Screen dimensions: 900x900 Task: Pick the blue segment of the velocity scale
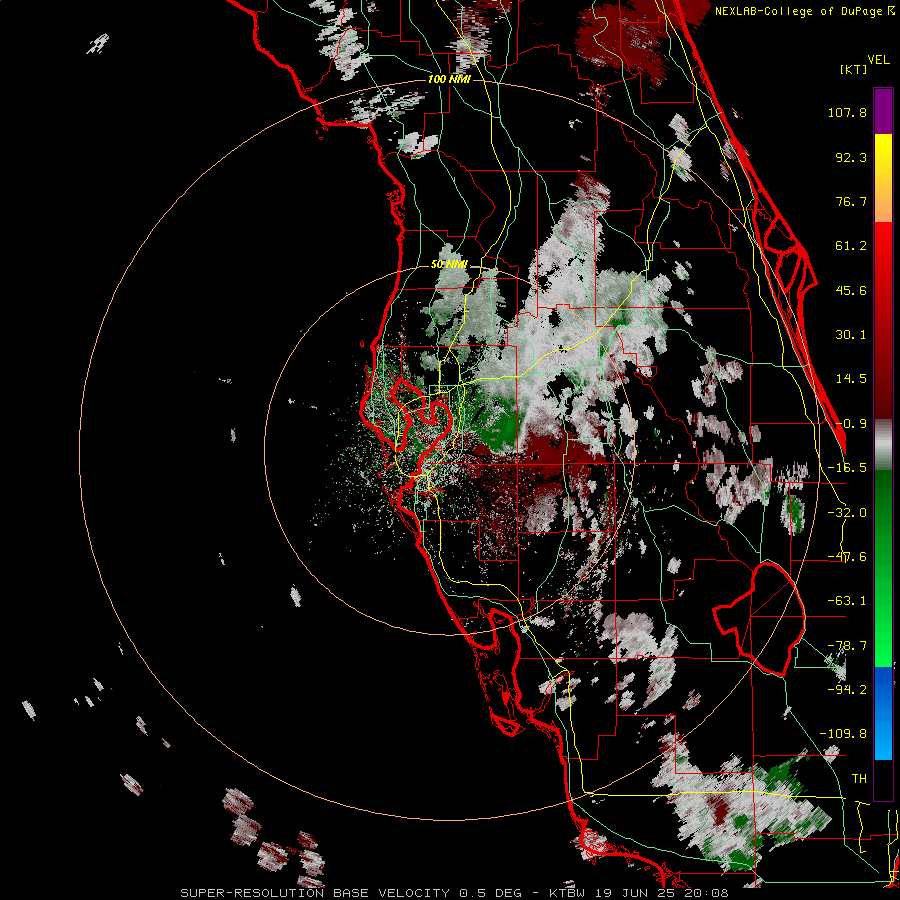click(x=883, y=713)
